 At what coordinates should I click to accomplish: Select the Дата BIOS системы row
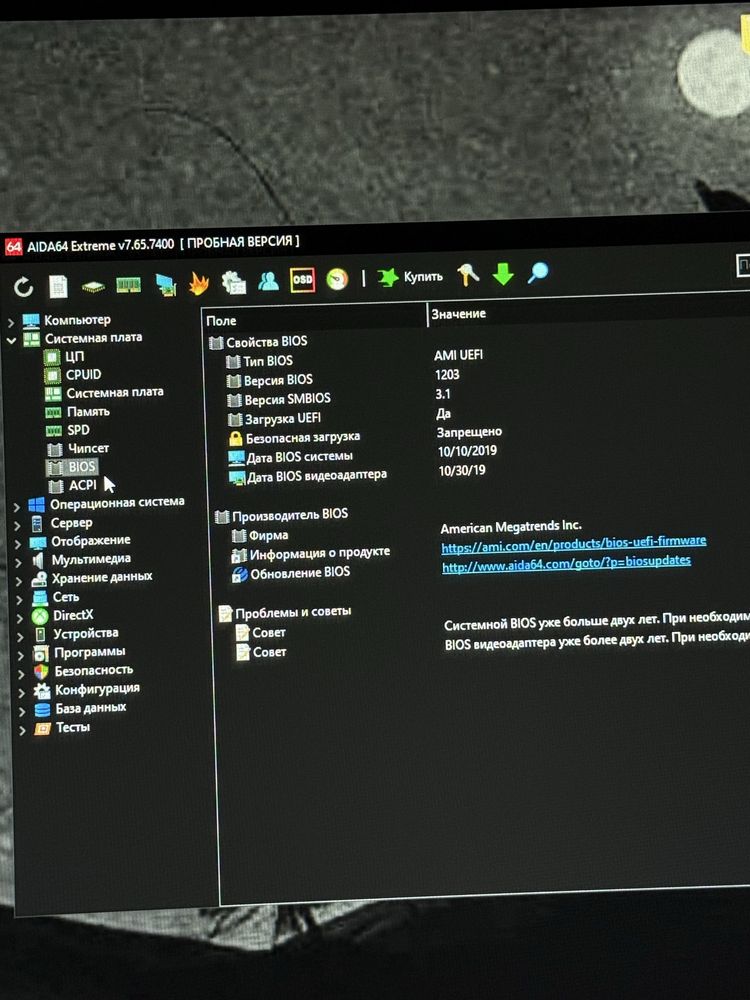click(x=291, y=457)
